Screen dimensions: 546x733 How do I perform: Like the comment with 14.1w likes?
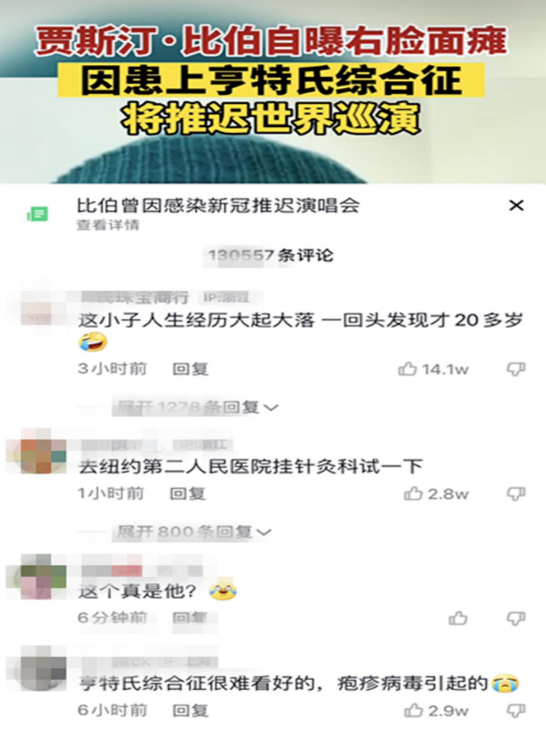tap(407, 369)
